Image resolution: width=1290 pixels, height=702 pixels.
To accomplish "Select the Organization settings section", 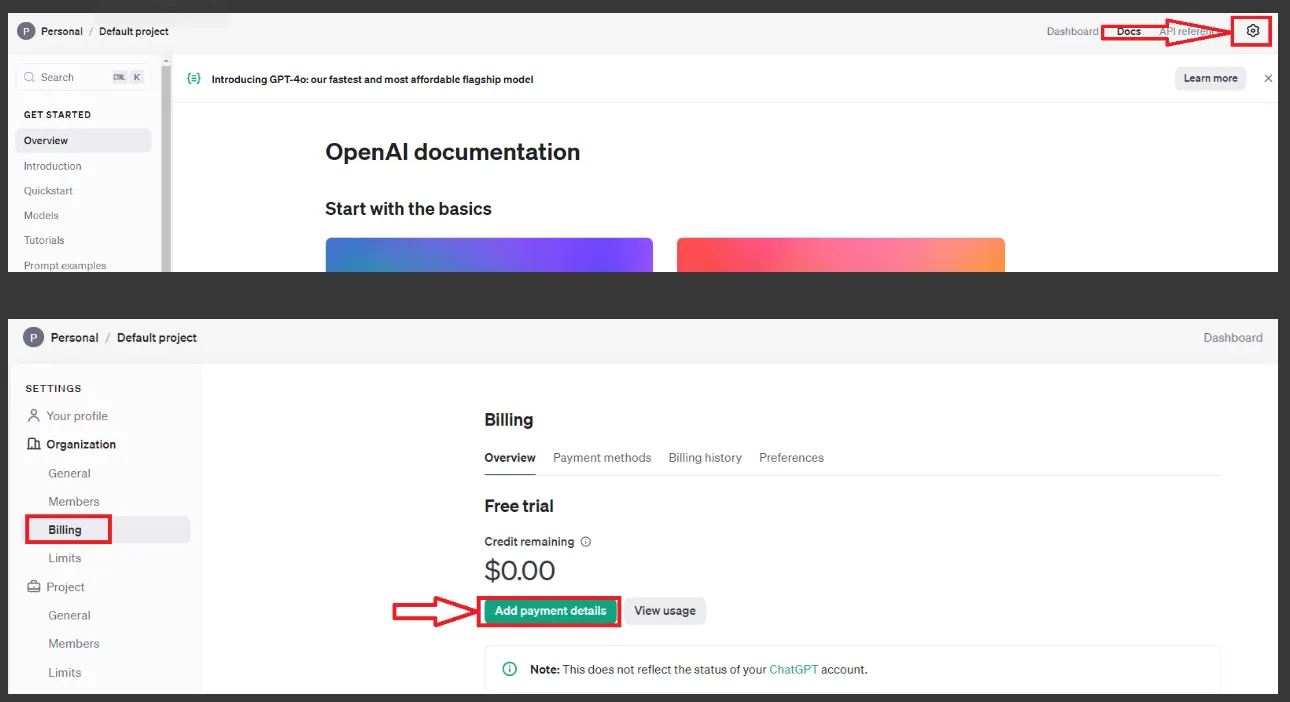I will [x=81, y=444].
